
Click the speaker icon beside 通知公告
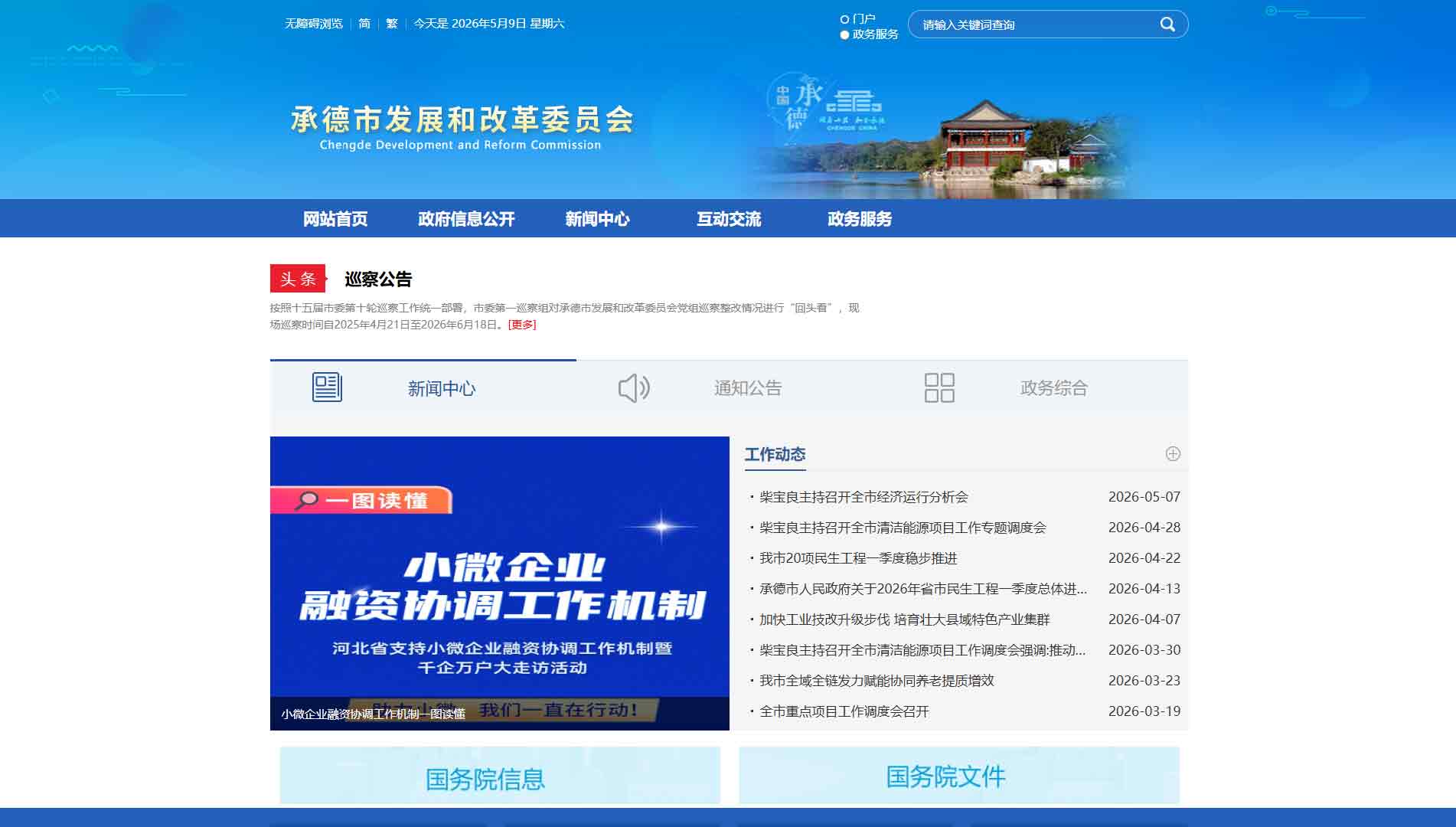click(x=634, y=388)
